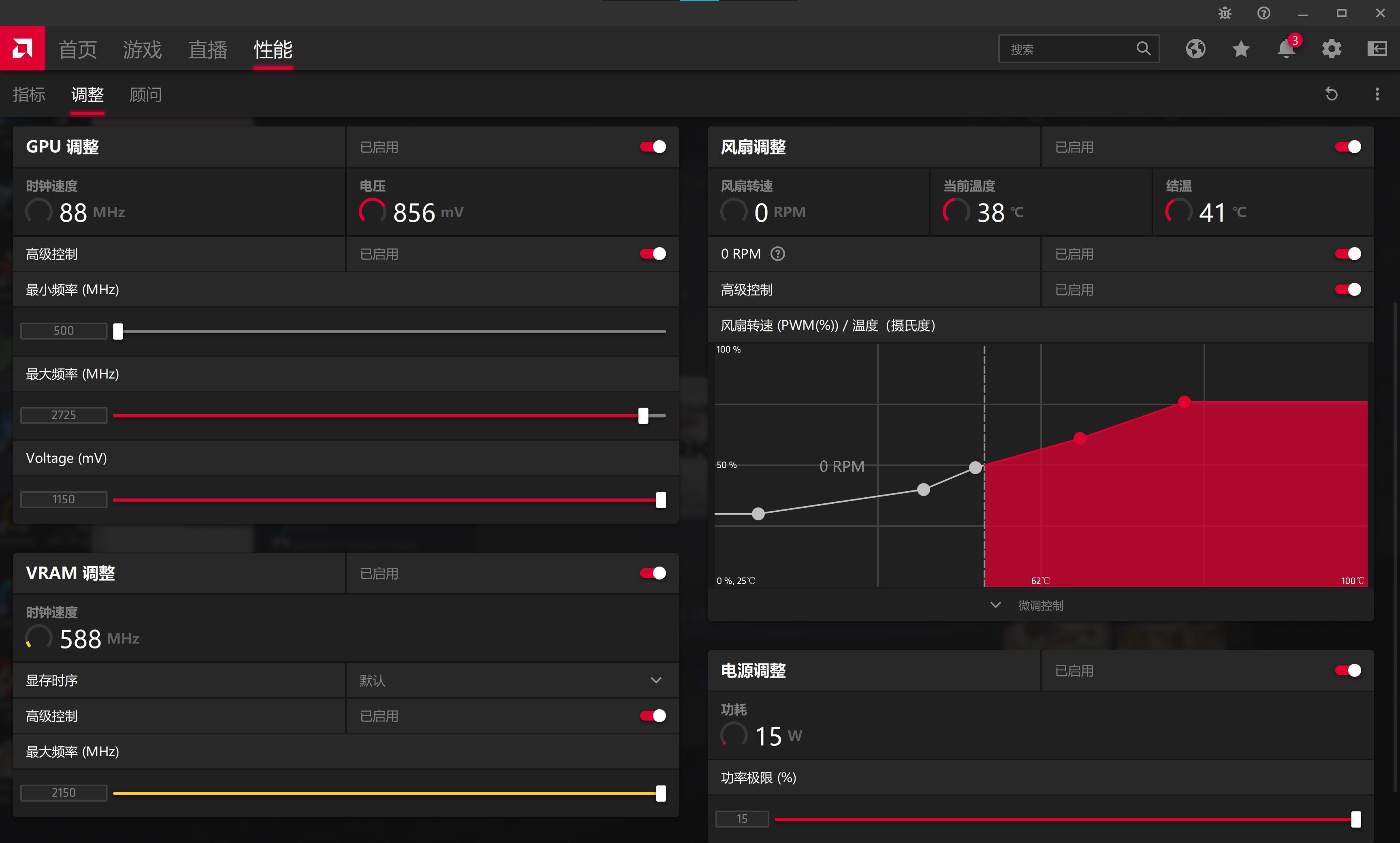The height and width of the screenshot is (843, 1400).
Task: Toggle the 风扇调整 enabled switch
Action: (x=1348, y=147)
